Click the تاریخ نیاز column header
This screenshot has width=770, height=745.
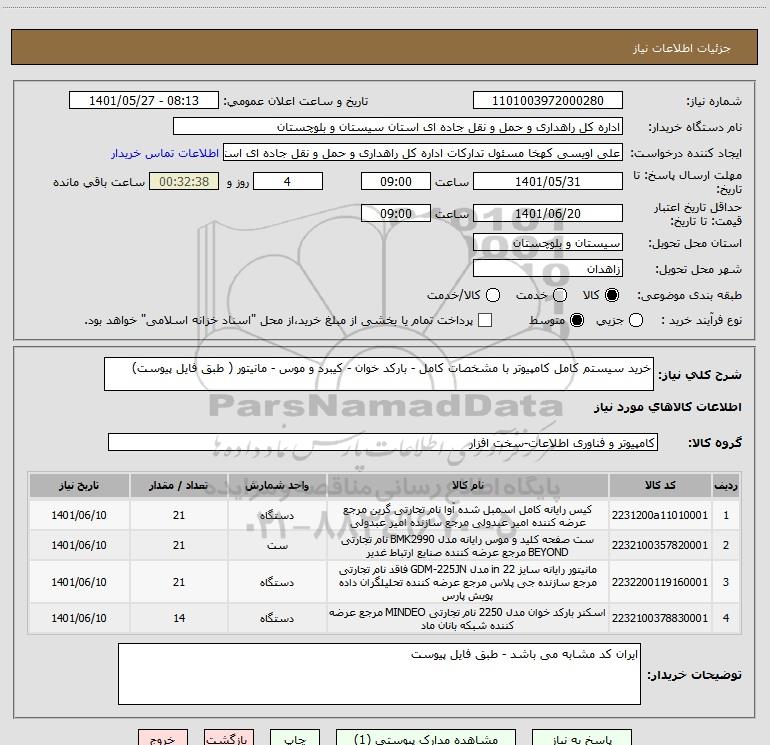pos(79,485)
